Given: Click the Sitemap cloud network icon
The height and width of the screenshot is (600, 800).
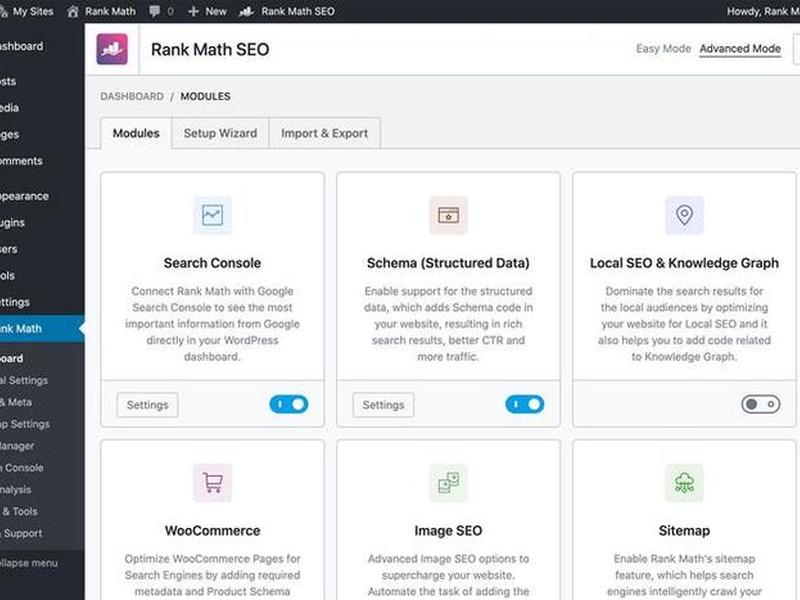Looking at the screenshot, I should (684, 483).
